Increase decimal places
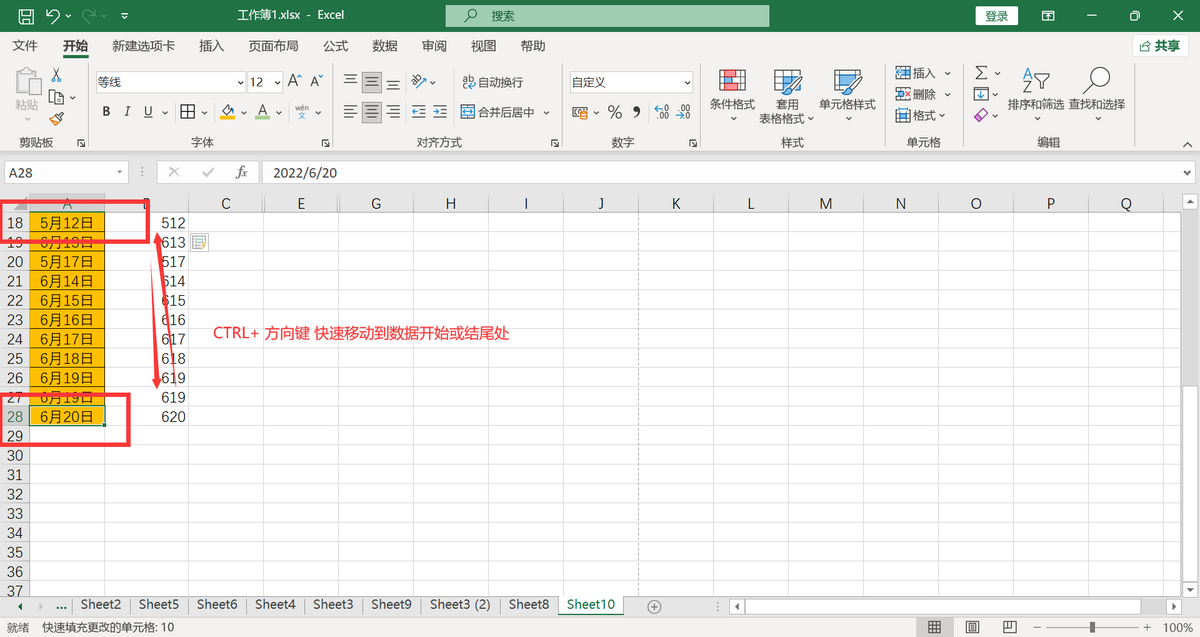Viewport: 1200px width, 637px height. click(x=662, y=112)
